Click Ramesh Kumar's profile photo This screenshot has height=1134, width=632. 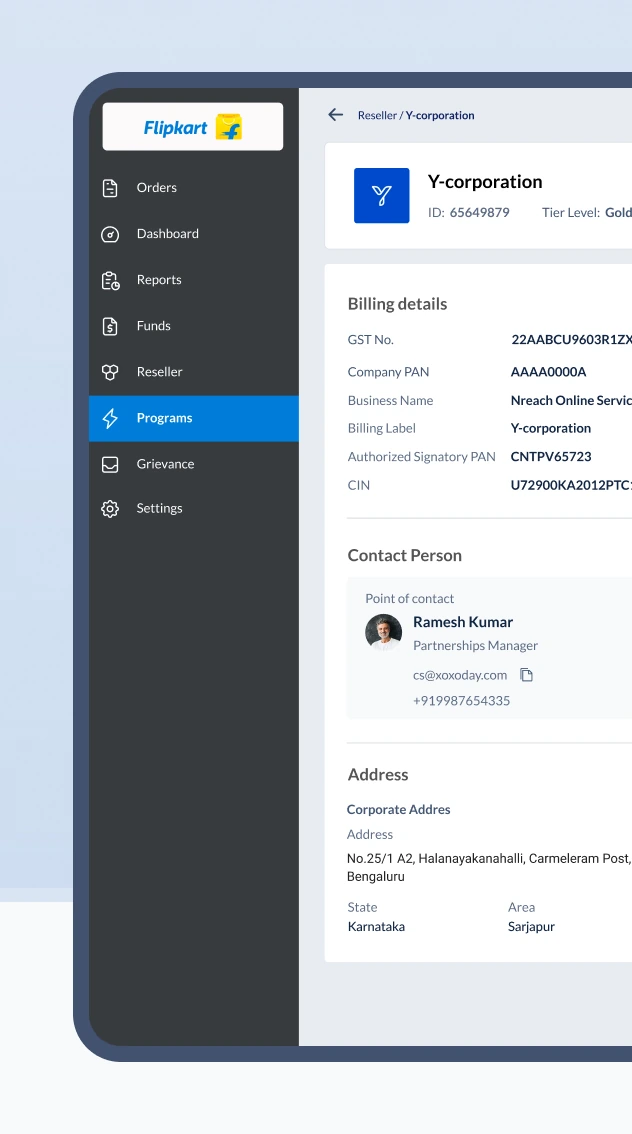(x=383, y=632)
